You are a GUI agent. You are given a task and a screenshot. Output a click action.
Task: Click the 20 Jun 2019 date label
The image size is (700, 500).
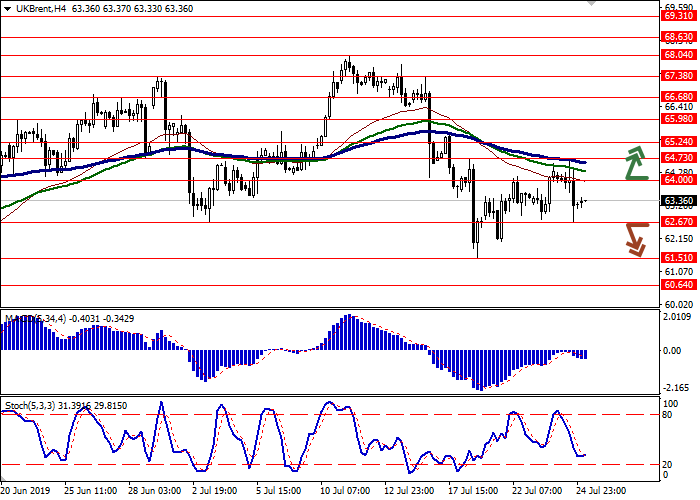pyautogui.click(x=22, y=491)
